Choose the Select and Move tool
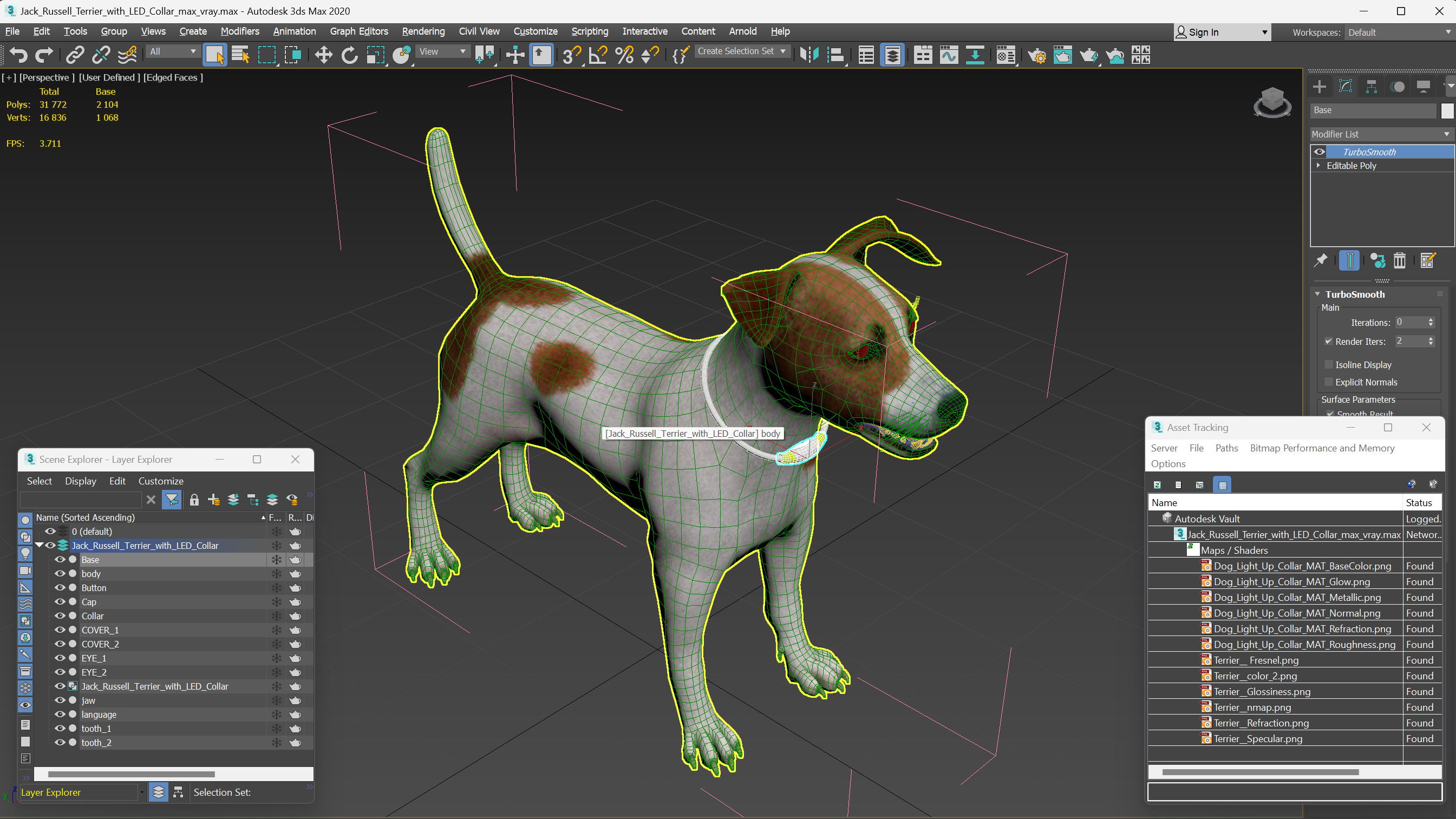The width and height of the screenshot is (1456, 819). (x=323, y=55)
